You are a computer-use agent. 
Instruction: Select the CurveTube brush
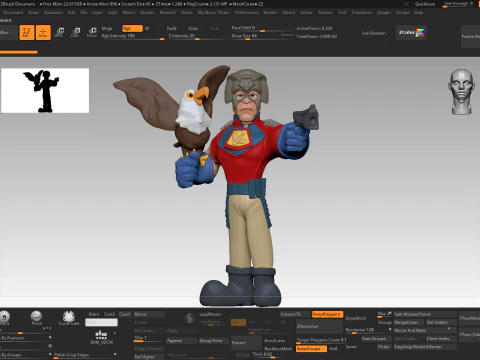69,318
